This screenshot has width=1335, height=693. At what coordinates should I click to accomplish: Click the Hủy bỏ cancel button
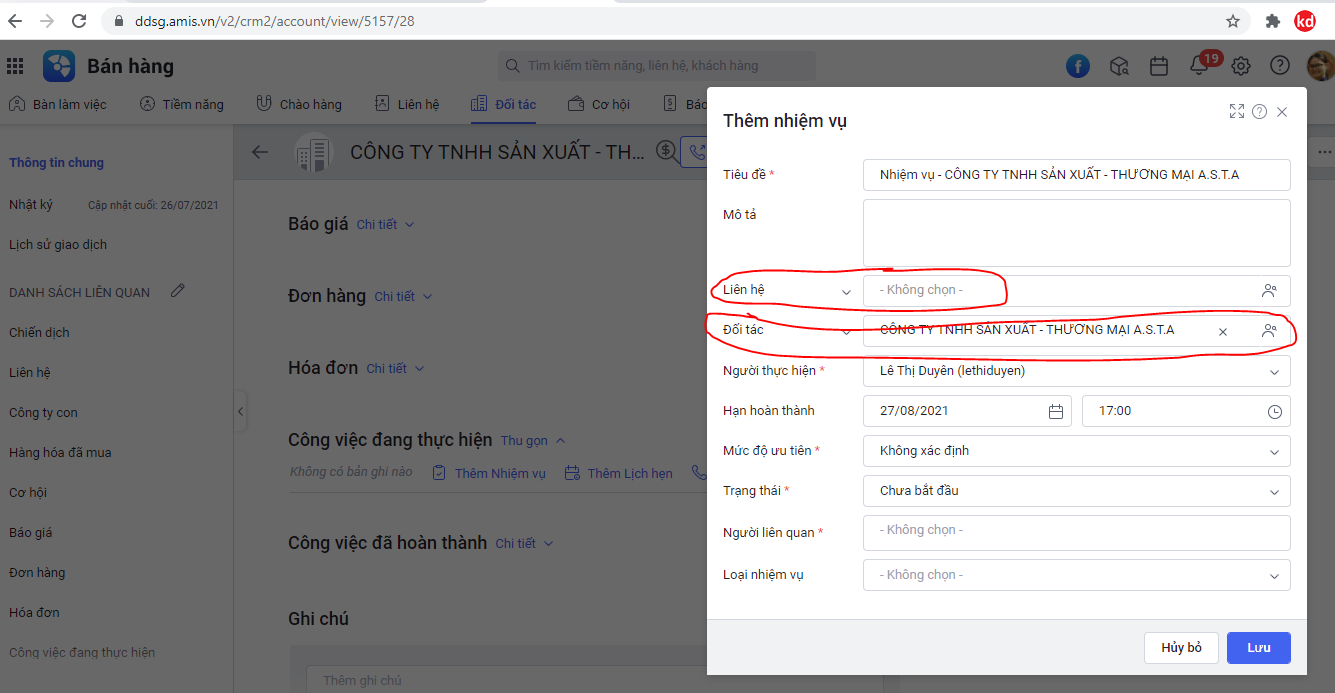(x=1181, y=648)
